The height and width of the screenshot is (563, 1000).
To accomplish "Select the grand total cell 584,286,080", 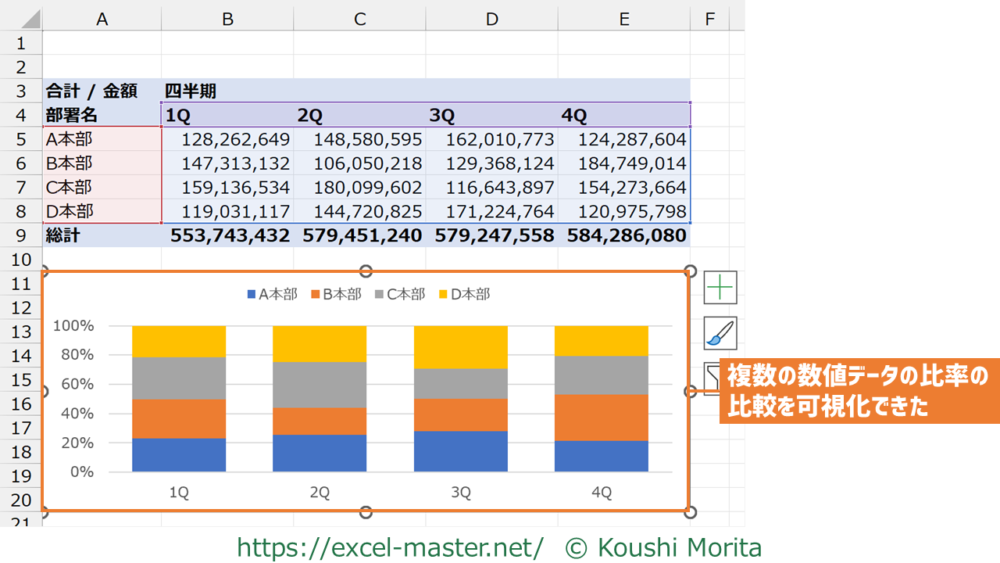I will coord(626,236).
